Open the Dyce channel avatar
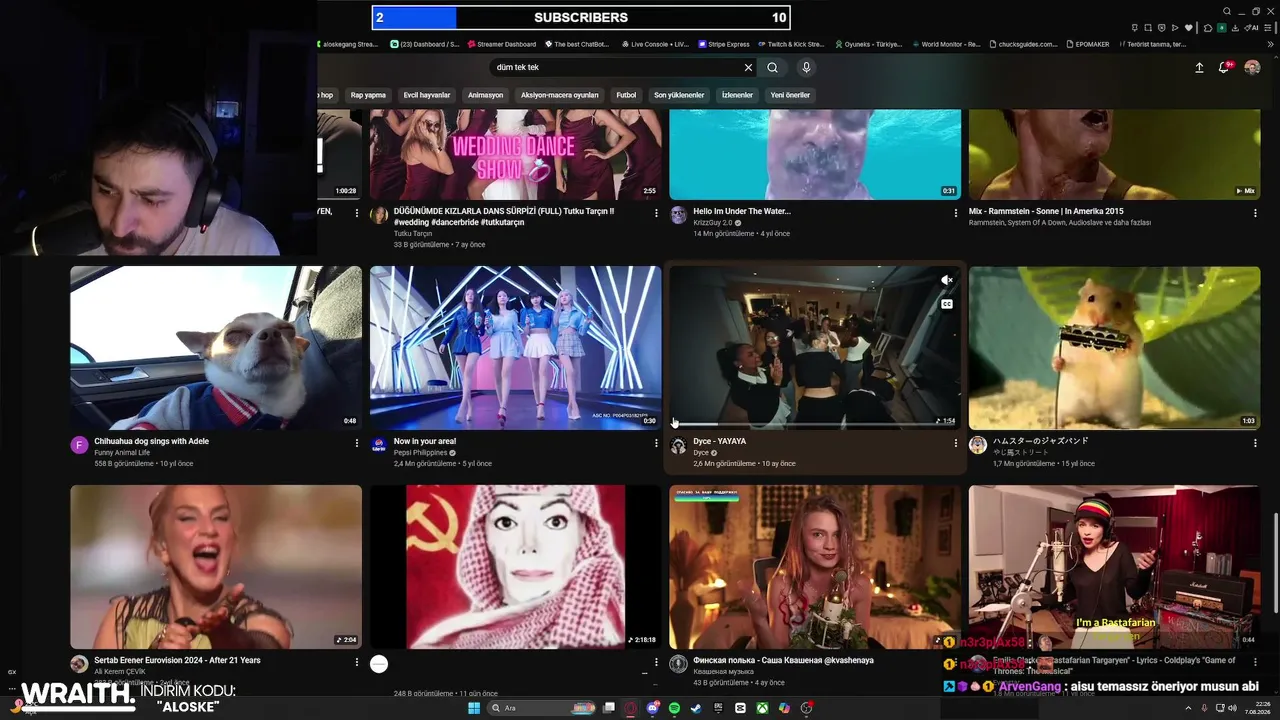This screenshot has height=720, width=1280. click(678, 445)
